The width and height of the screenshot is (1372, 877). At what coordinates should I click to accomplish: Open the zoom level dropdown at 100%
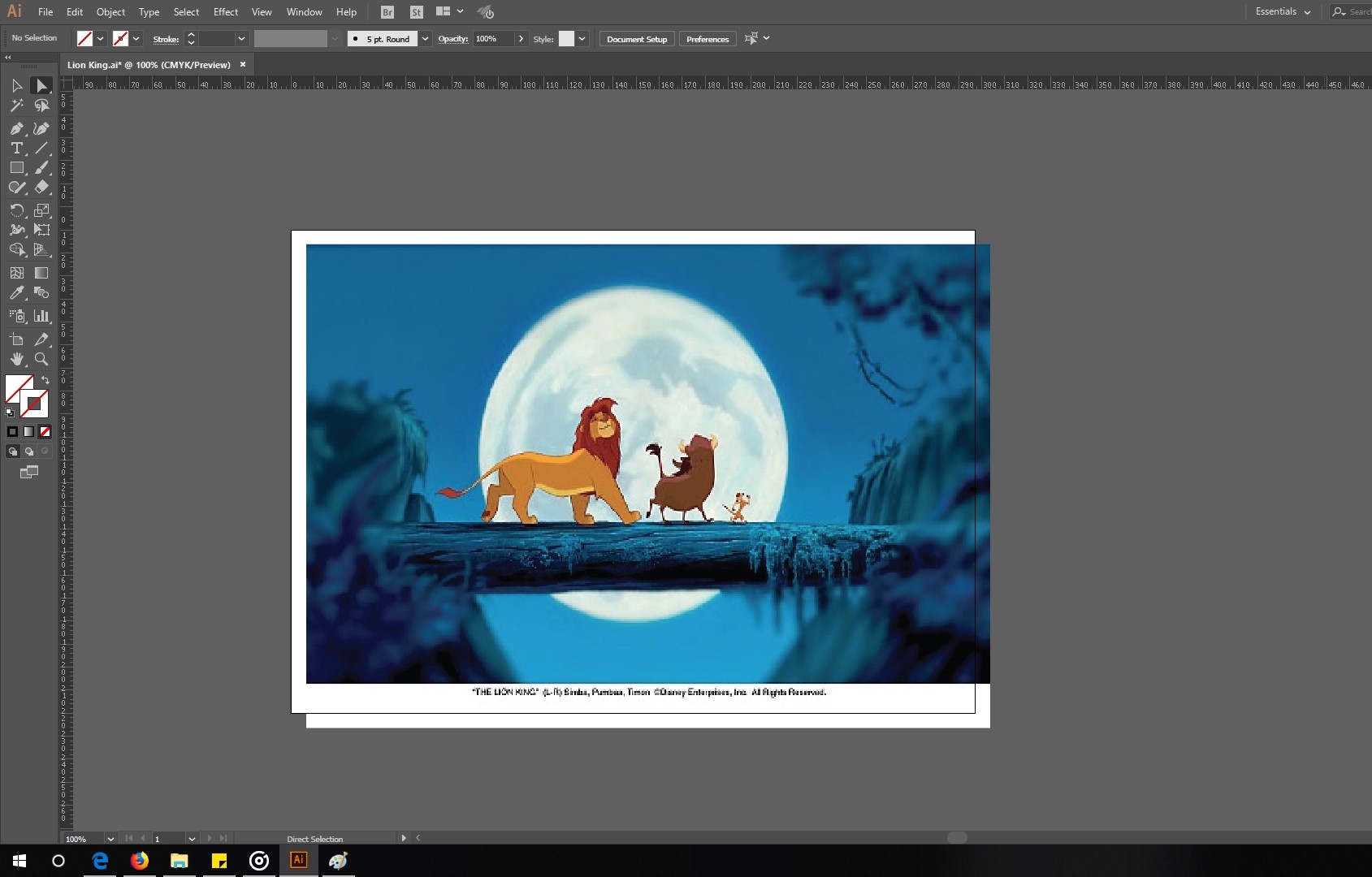[x=110, y=839]
